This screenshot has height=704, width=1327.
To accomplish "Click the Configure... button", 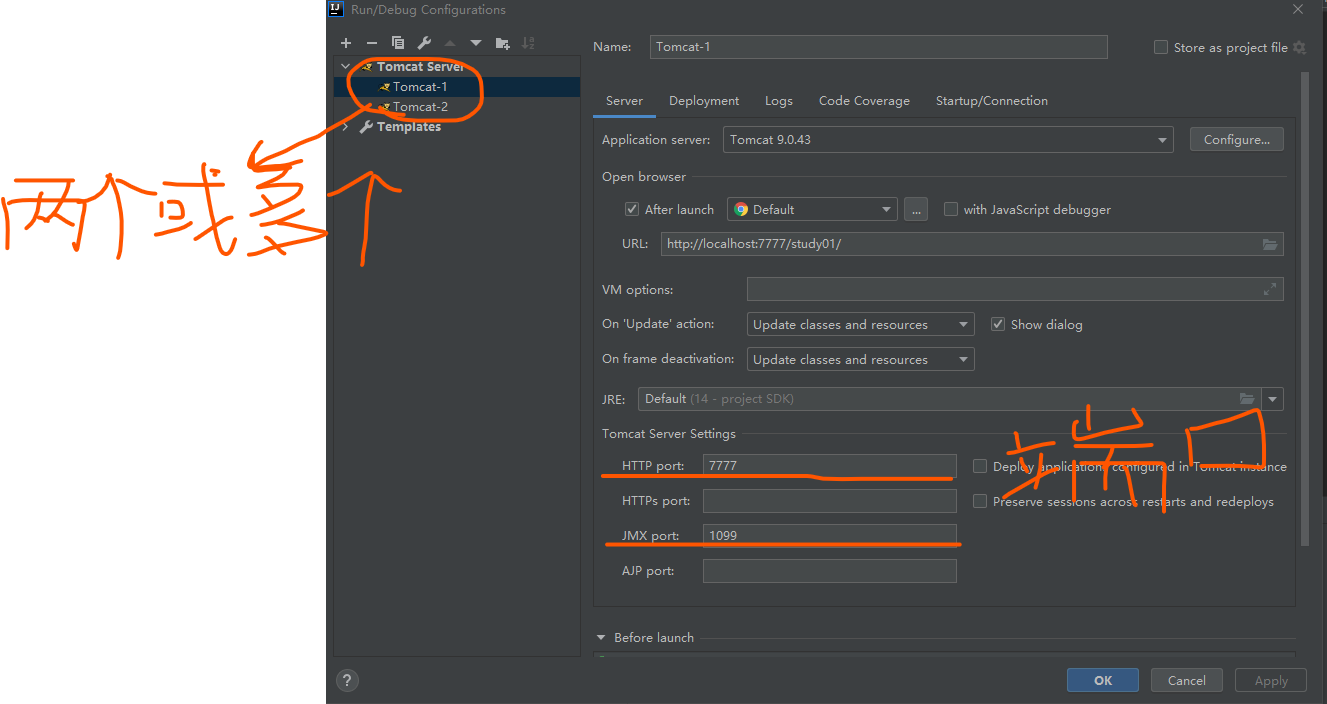I will [x=1237, y=140].
